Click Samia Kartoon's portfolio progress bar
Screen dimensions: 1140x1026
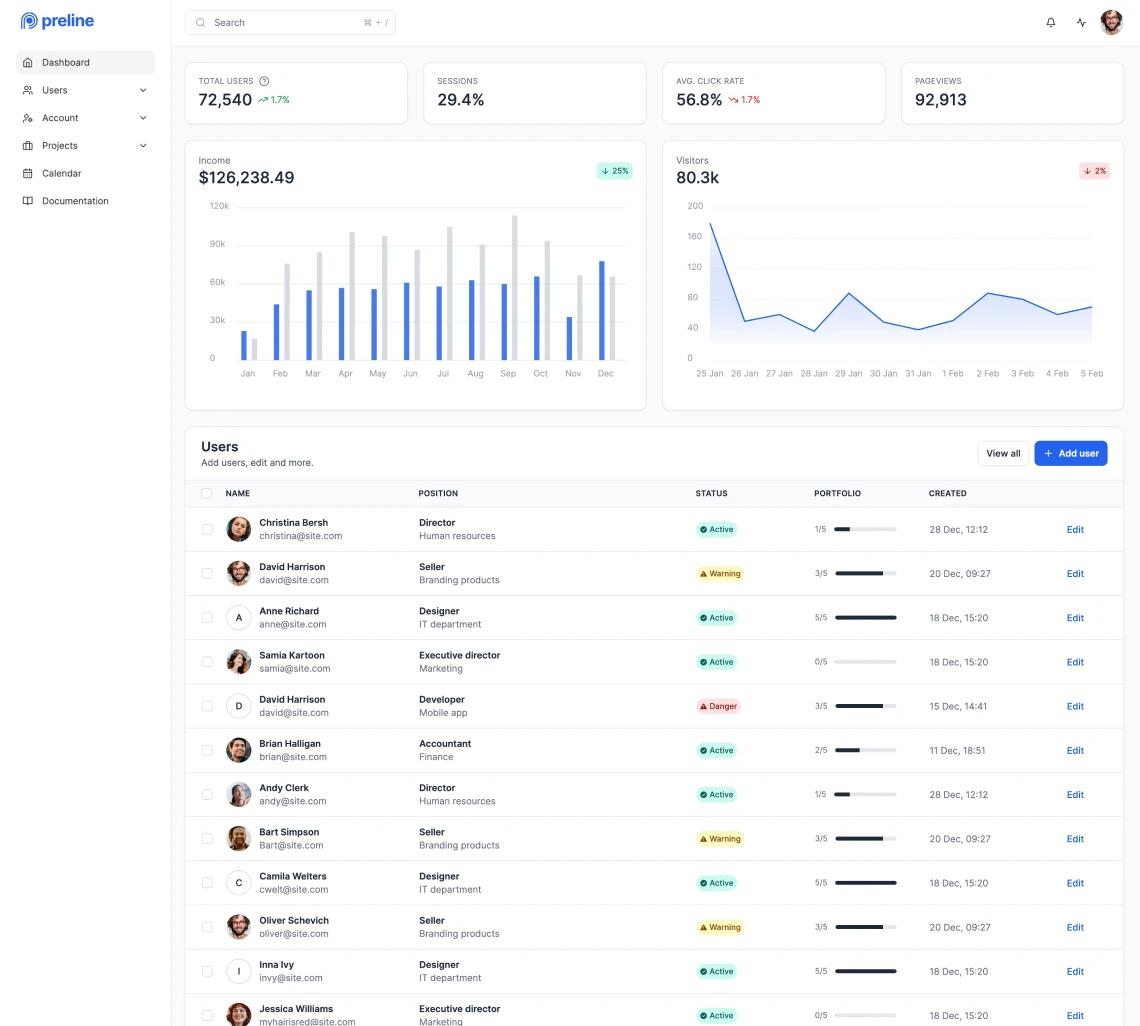tap(866, 661)
